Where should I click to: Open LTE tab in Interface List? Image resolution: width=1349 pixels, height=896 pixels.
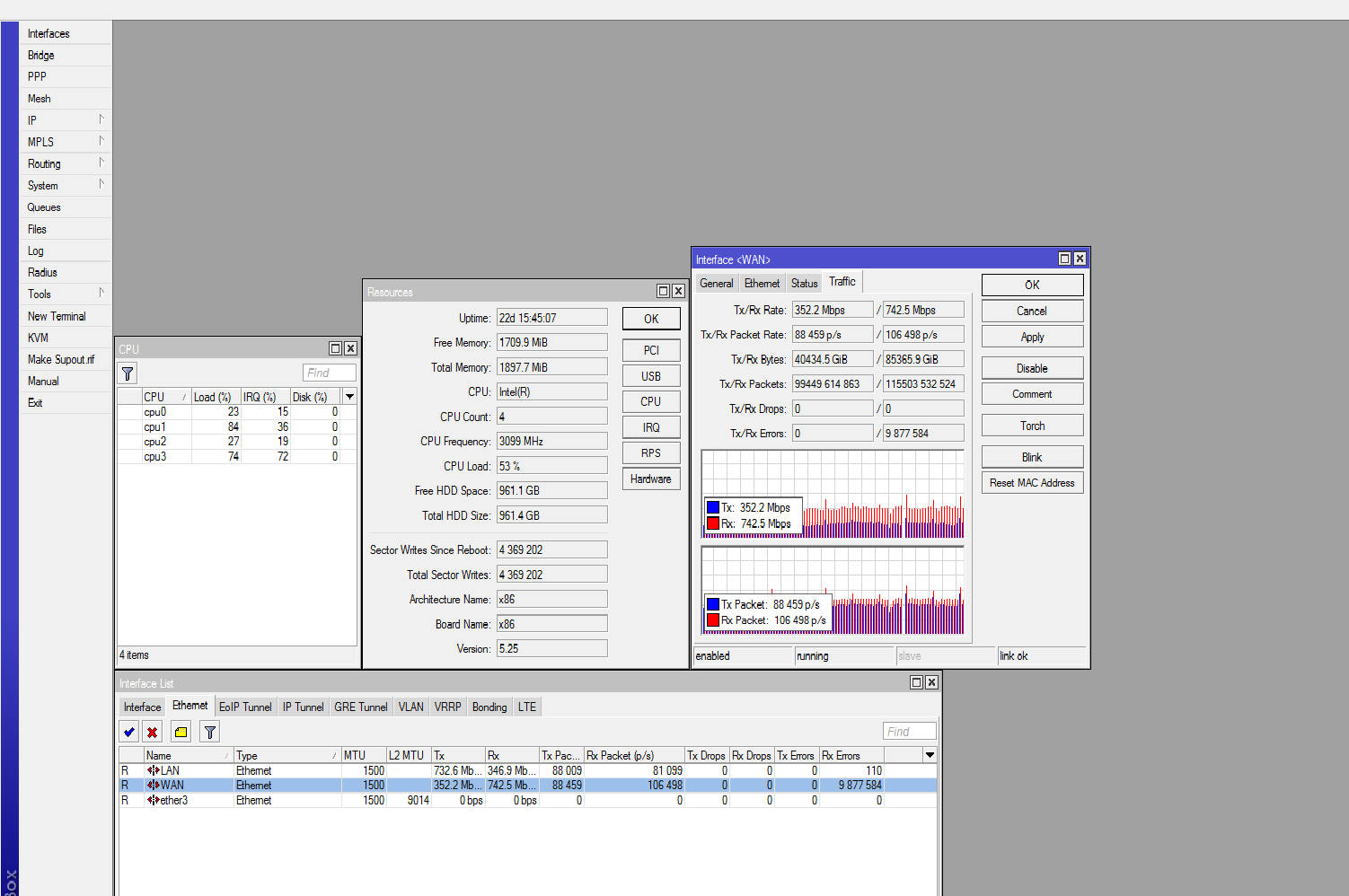(x=526, y=707)
